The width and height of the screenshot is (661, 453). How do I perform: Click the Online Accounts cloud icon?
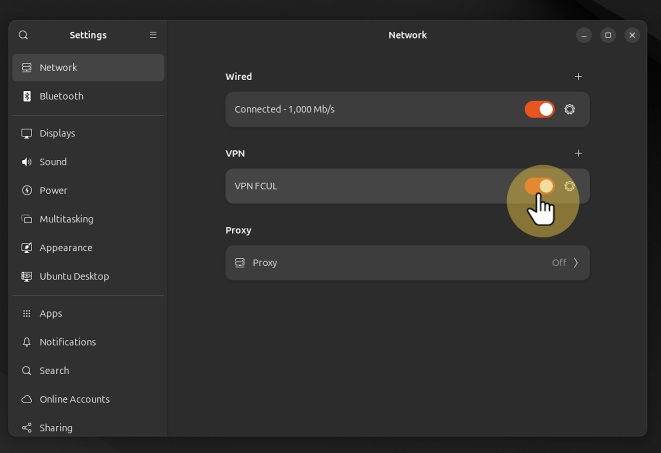click(x=27, y=399)
